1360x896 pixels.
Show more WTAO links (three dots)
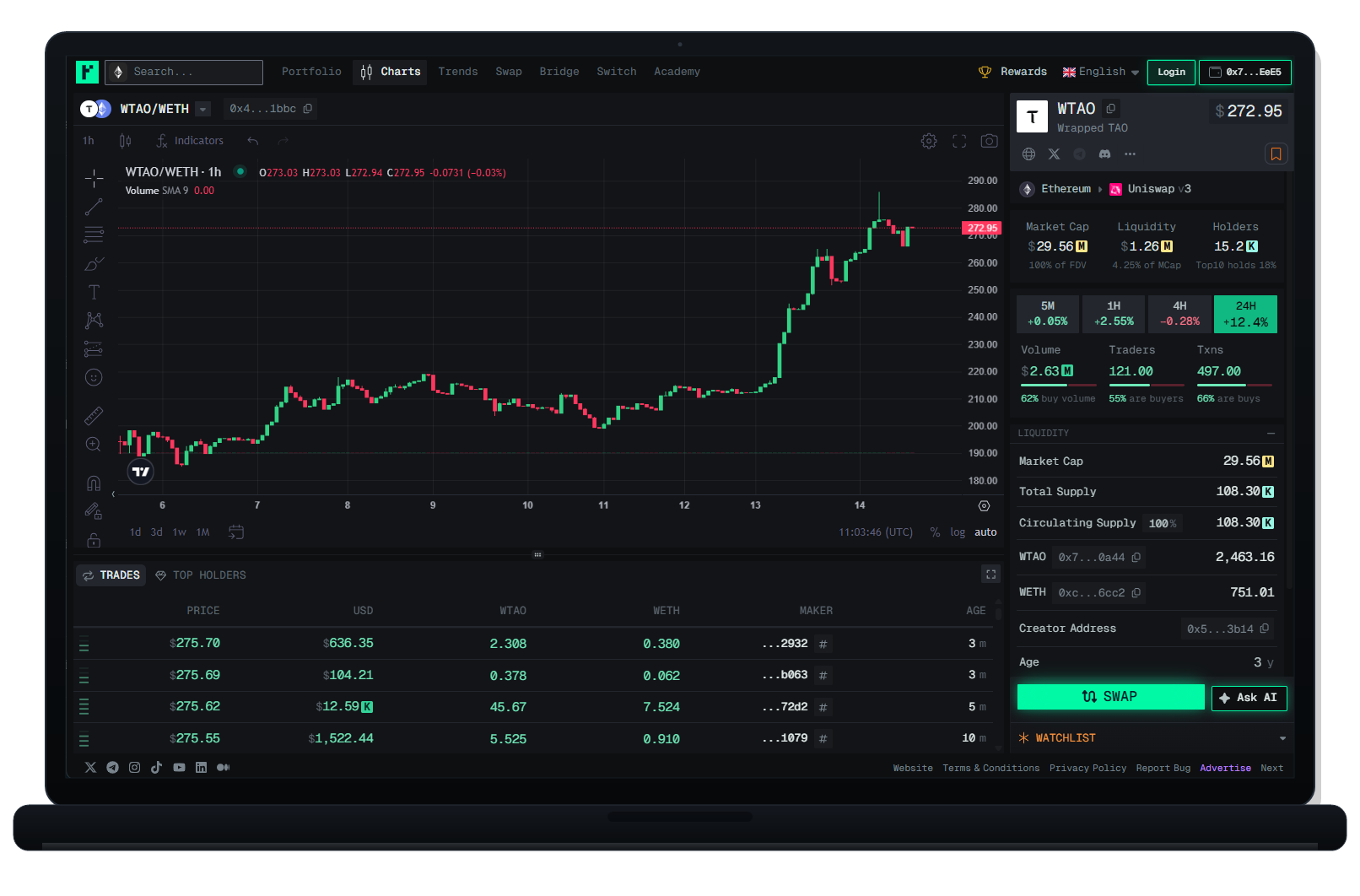pos(1130,154)
